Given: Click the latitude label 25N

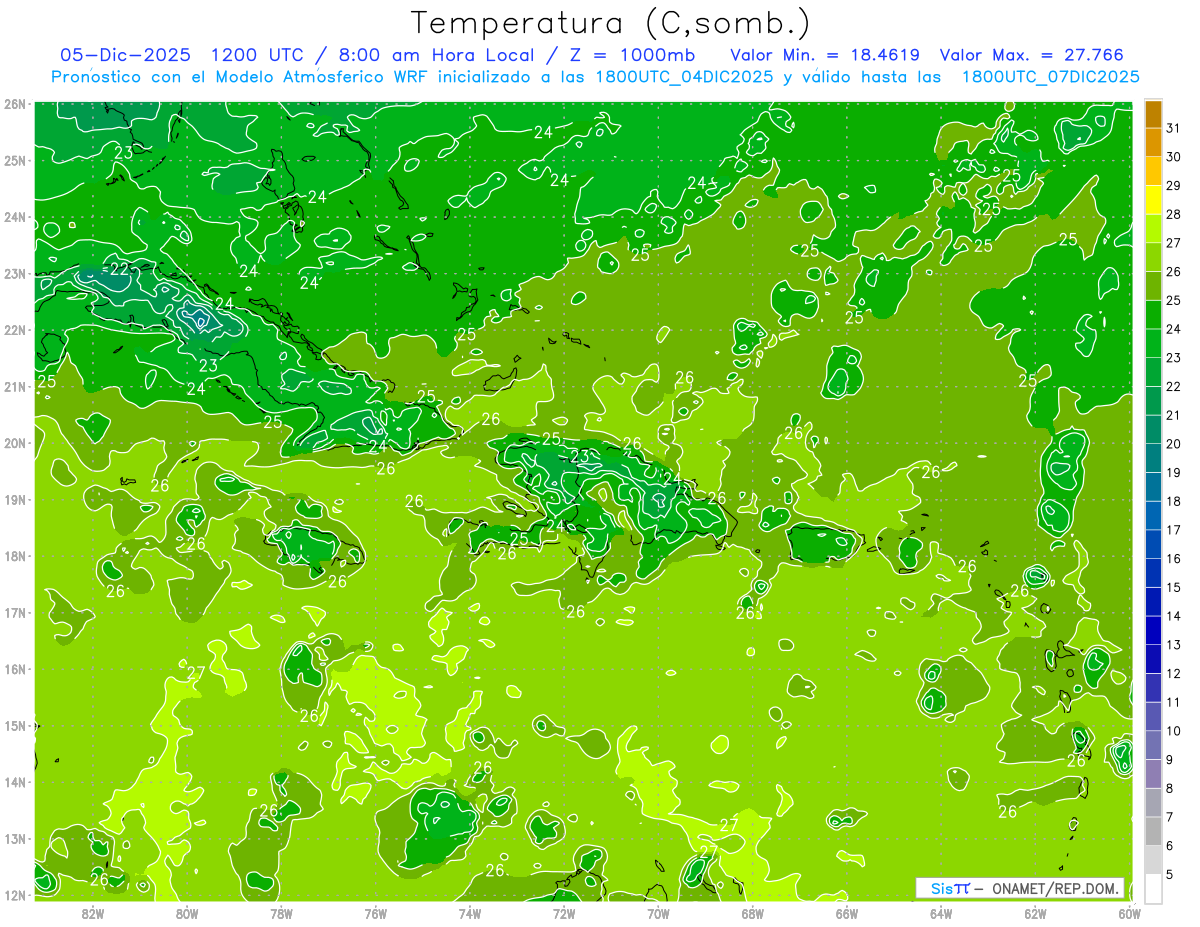Looking at the screenshot, I should point(15,161).
